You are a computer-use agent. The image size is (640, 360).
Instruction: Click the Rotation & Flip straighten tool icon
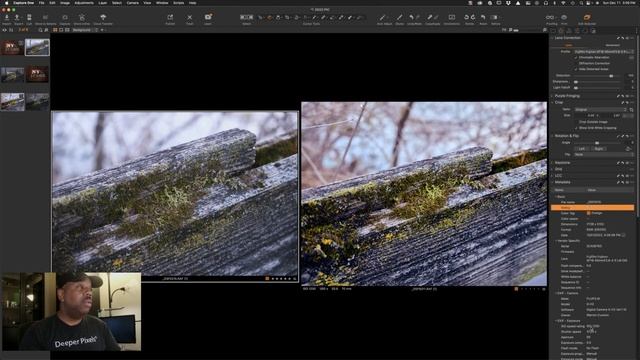coord(629,149)
